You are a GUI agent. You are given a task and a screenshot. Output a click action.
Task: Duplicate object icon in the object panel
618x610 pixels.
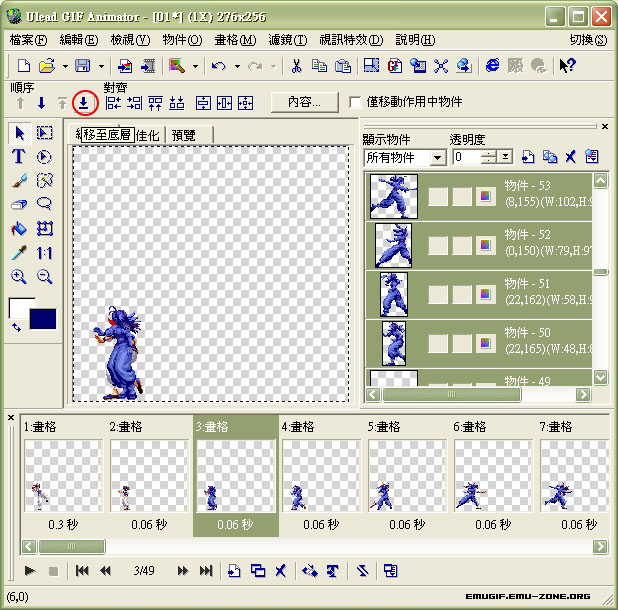[550, 157]
